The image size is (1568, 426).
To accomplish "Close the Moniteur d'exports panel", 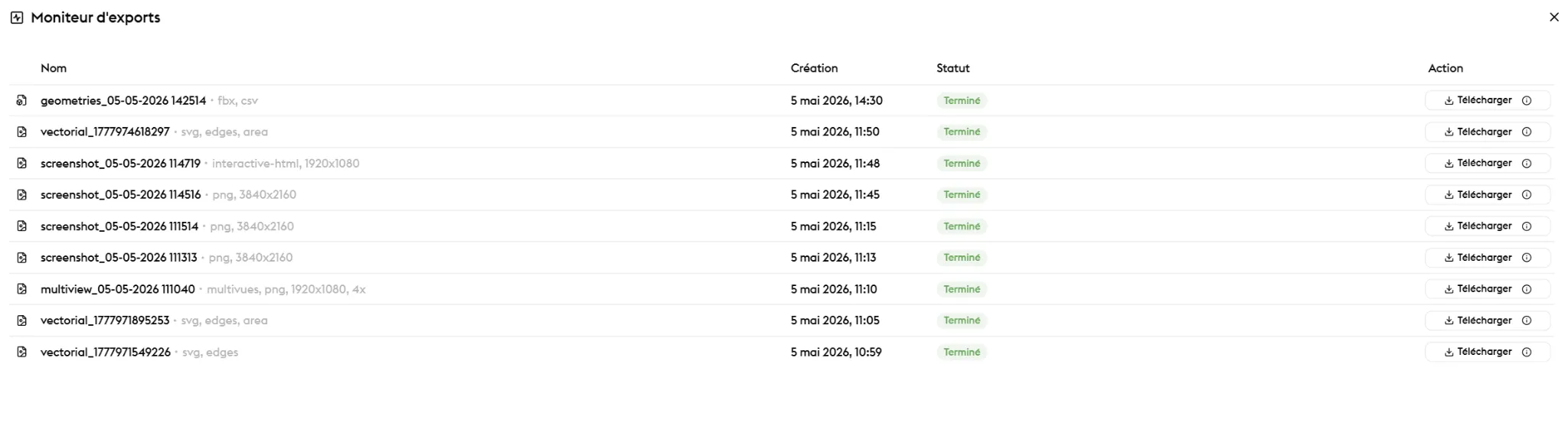I will 1553,17.
